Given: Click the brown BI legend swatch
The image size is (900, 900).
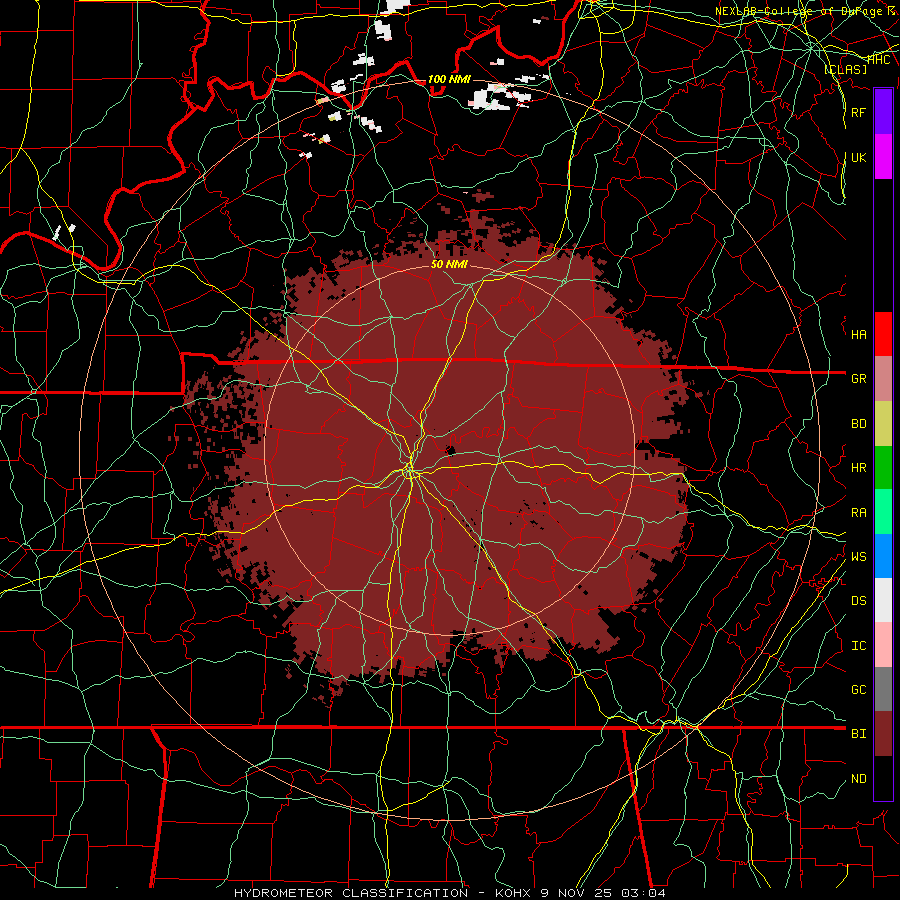Looking at the screenshot, I should pyautogui.click(x=883, y=734).
